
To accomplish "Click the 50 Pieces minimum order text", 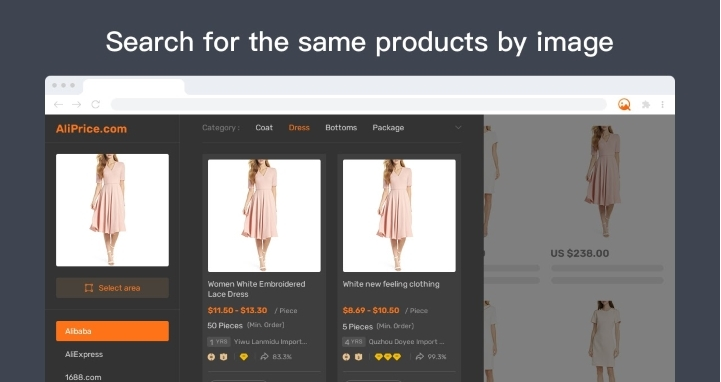I will coord(225,325).
